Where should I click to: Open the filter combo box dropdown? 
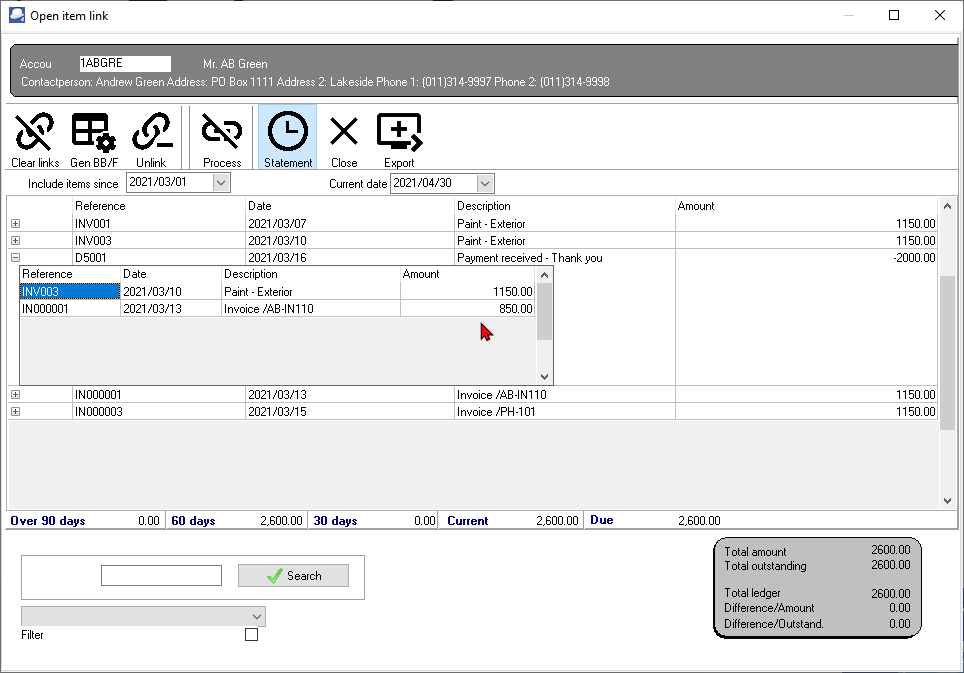256,616
